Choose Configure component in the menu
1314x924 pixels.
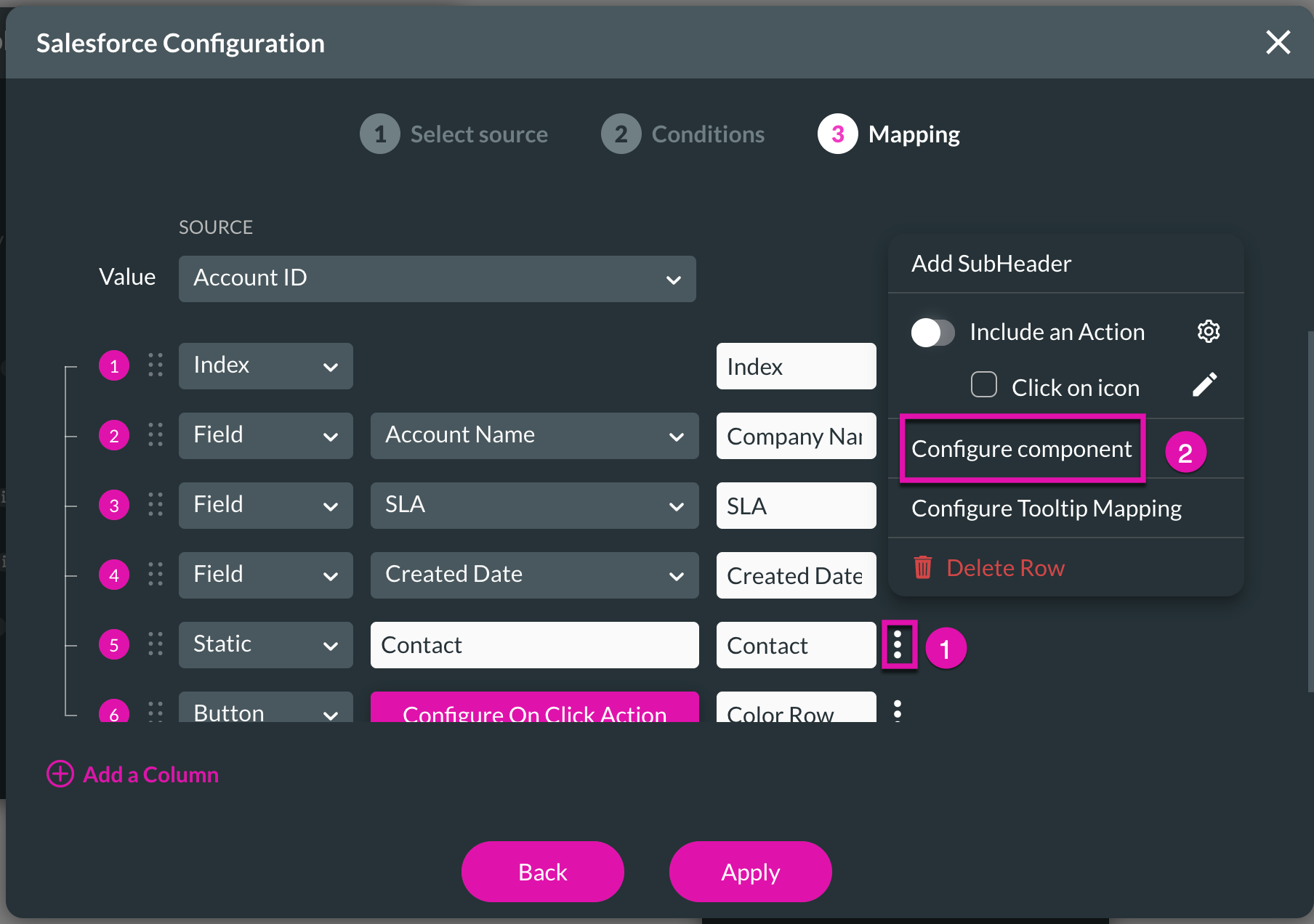pos(1021,449)
